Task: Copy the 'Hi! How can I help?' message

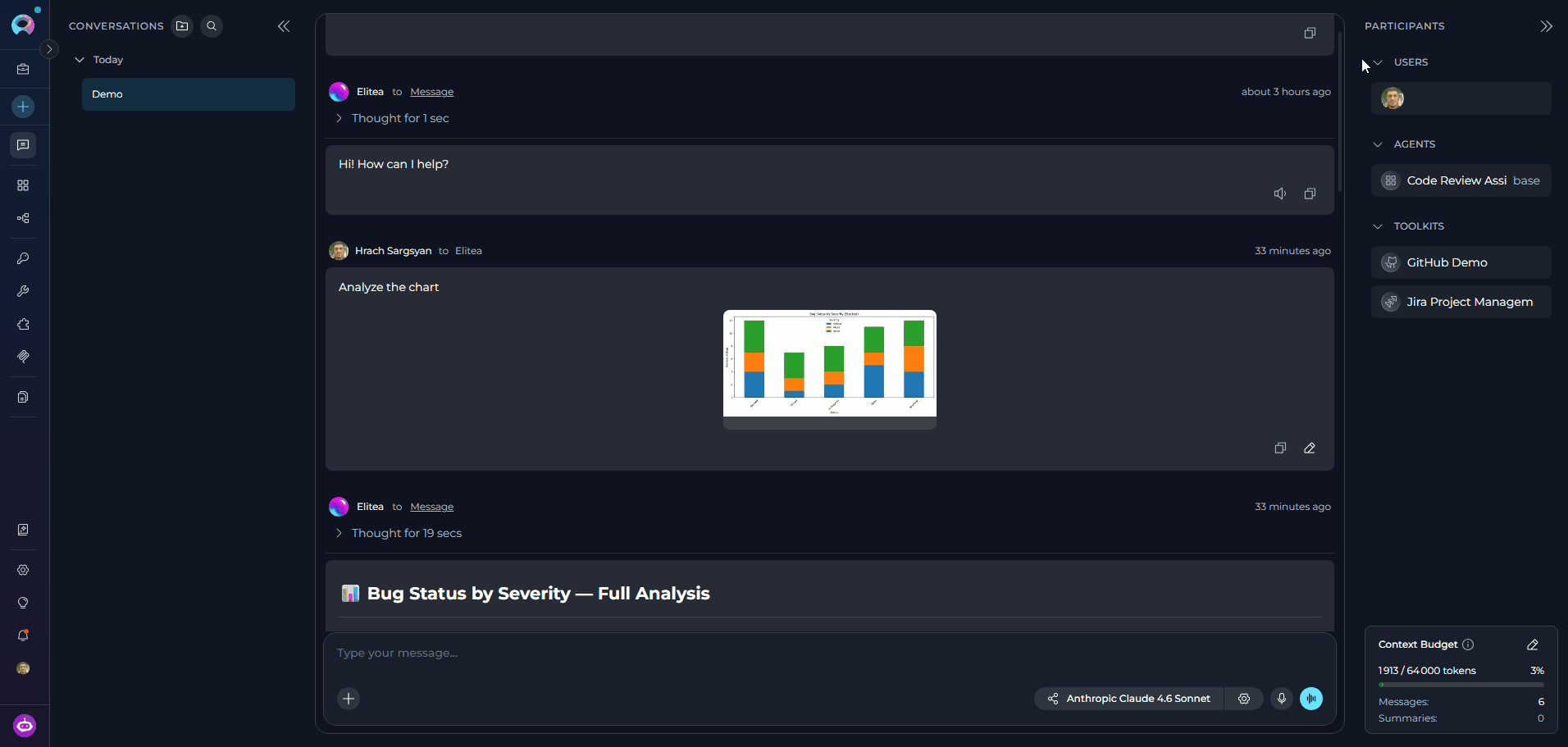Action: coord(1310,194)
